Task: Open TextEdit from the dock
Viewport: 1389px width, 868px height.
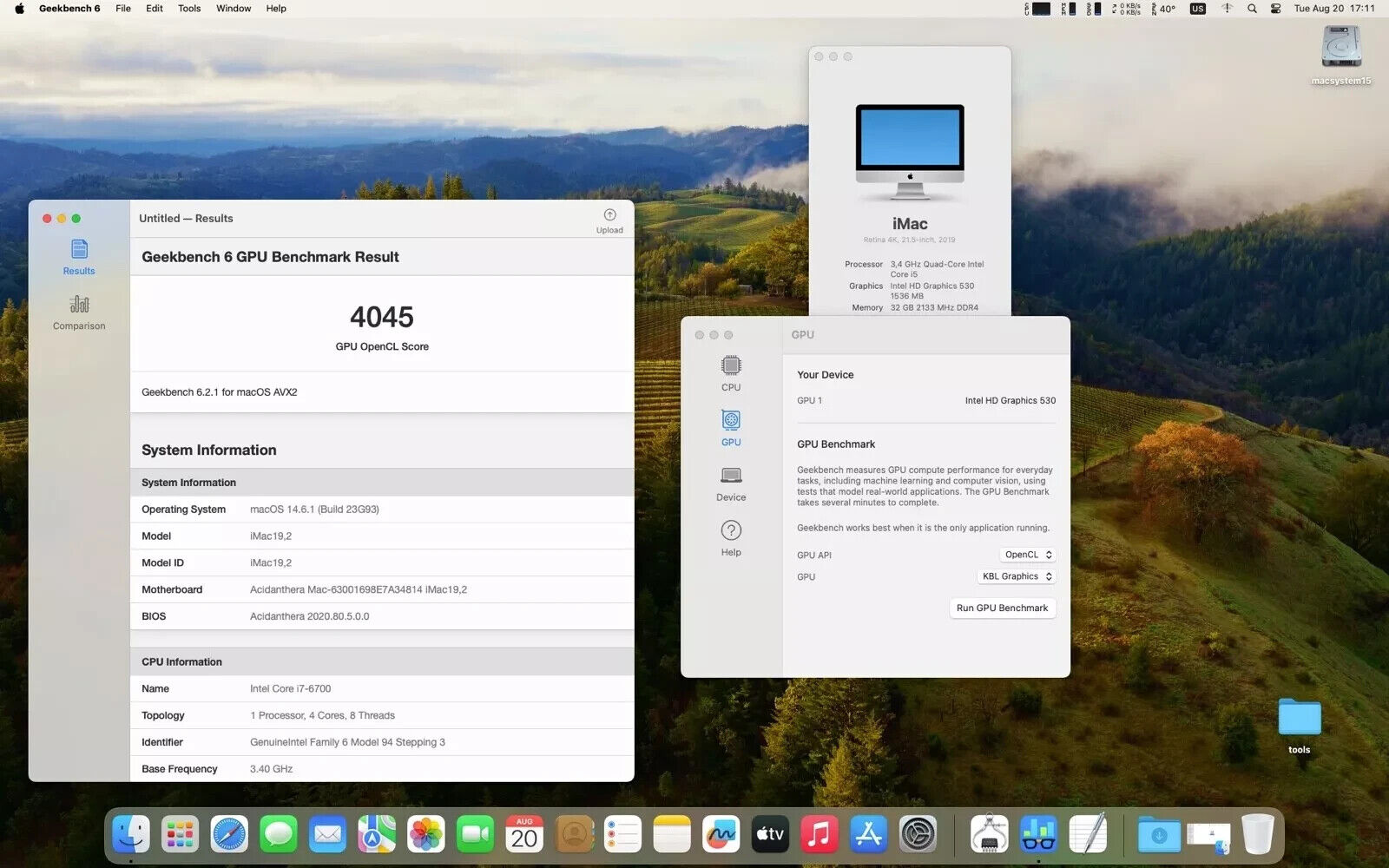Action: 1088,835
